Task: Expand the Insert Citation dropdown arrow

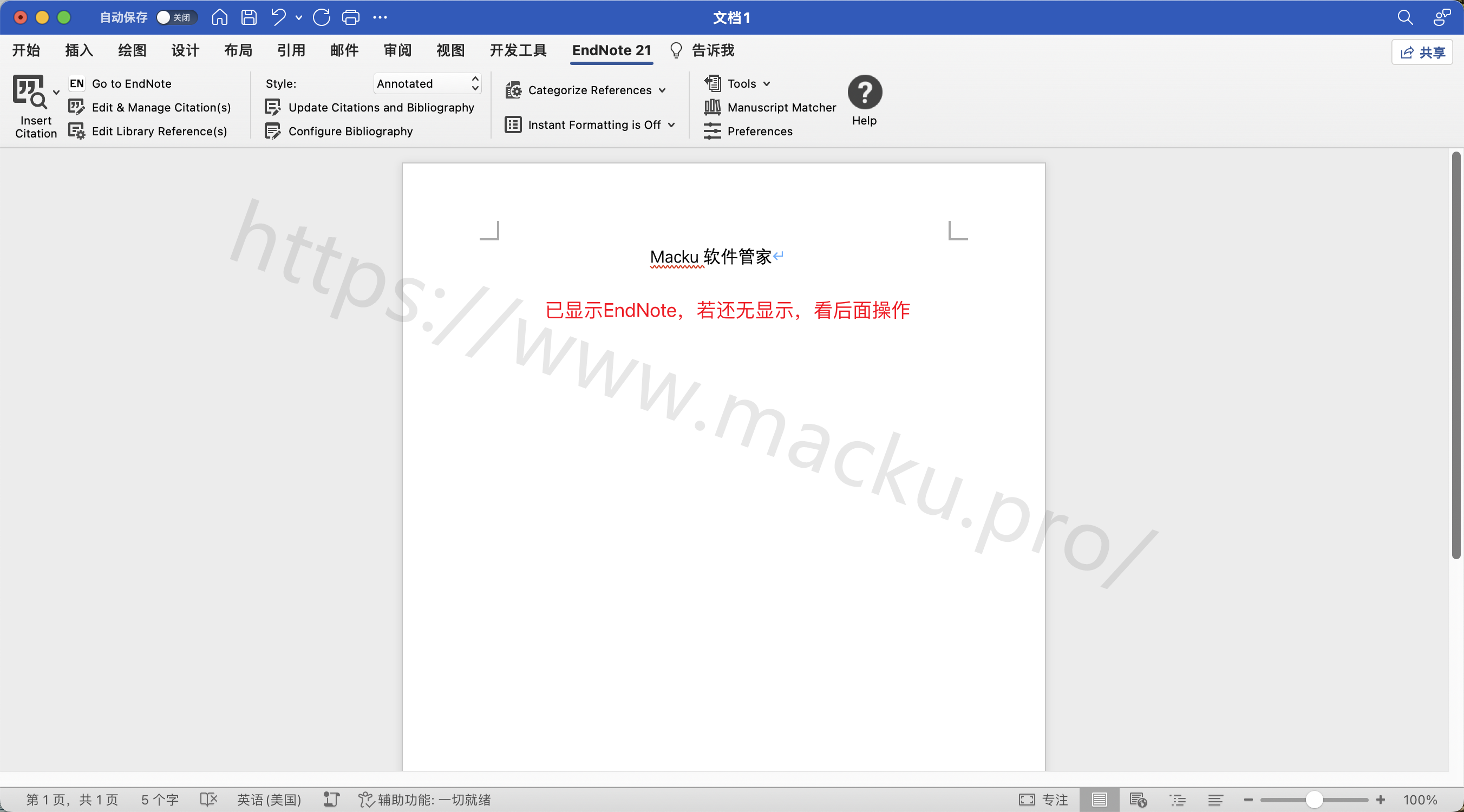Action: click(56, 91)
